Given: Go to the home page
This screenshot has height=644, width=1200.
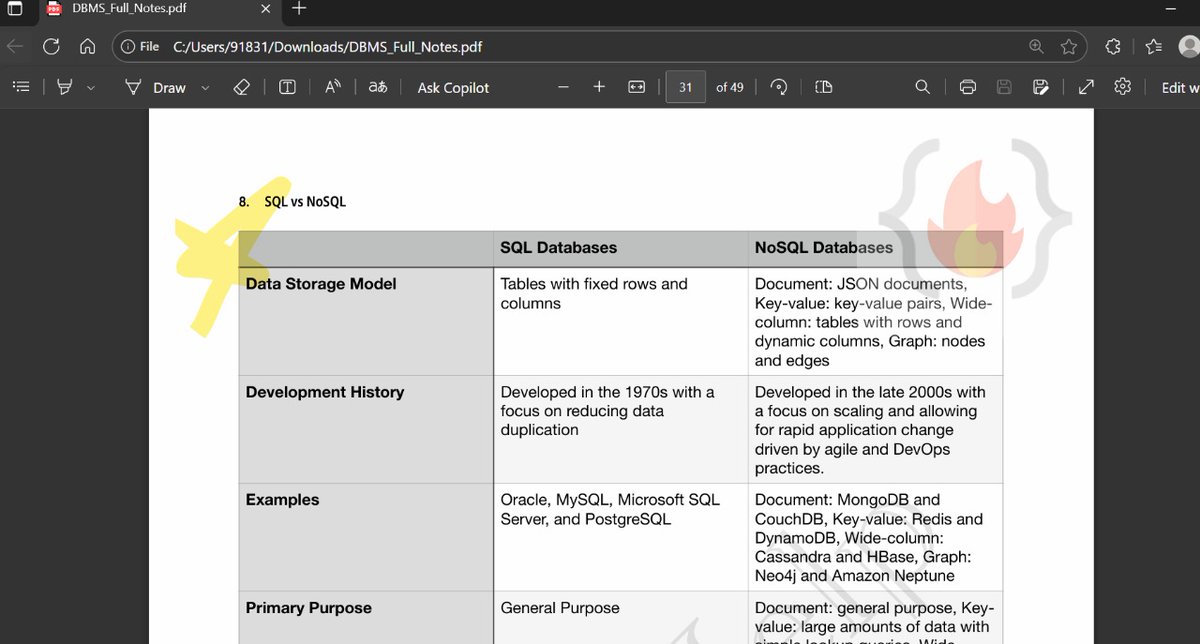Looking at the screenshot, I should point(87,46).
